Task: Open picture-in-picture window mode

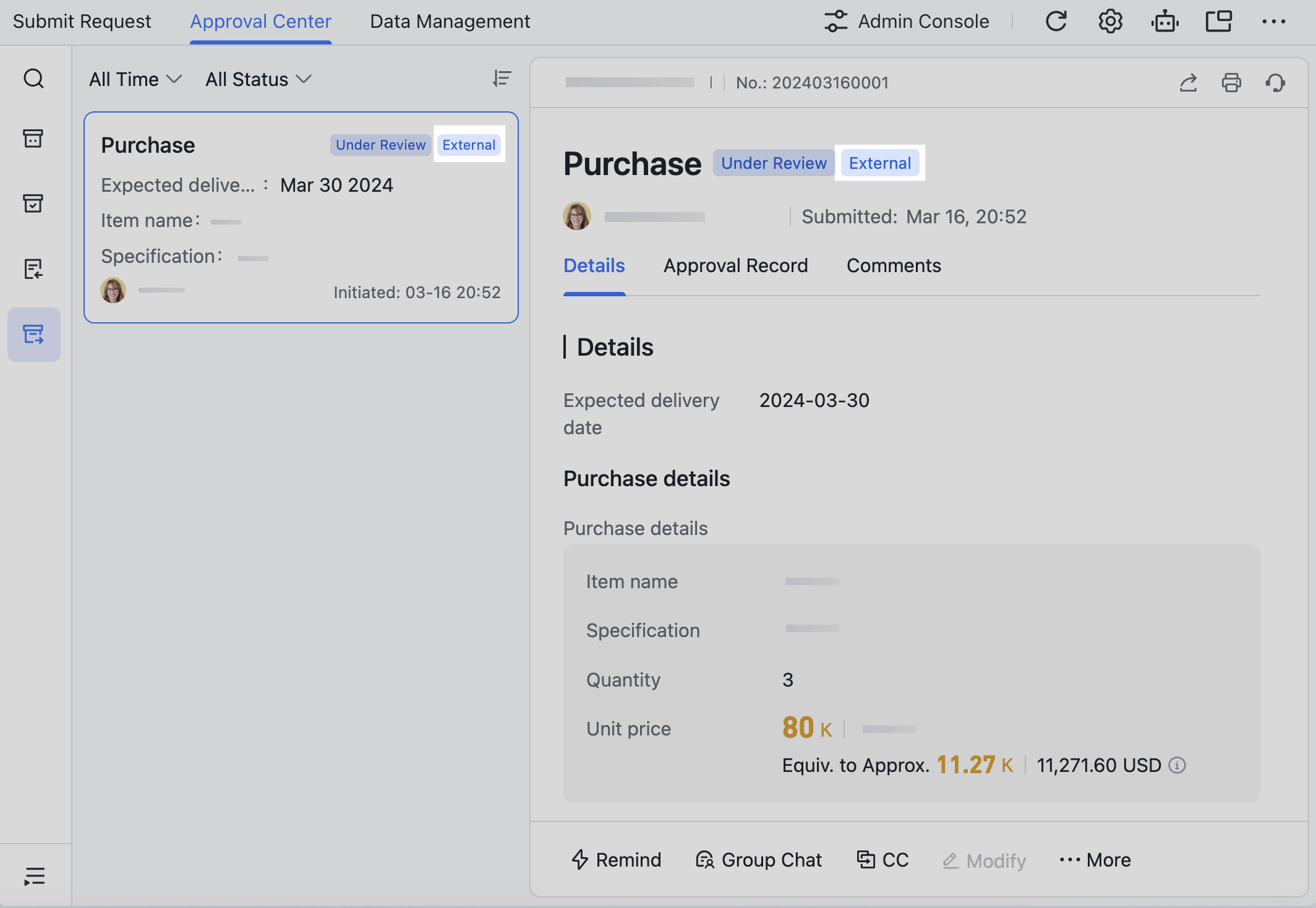Action: click(1219, 20)
